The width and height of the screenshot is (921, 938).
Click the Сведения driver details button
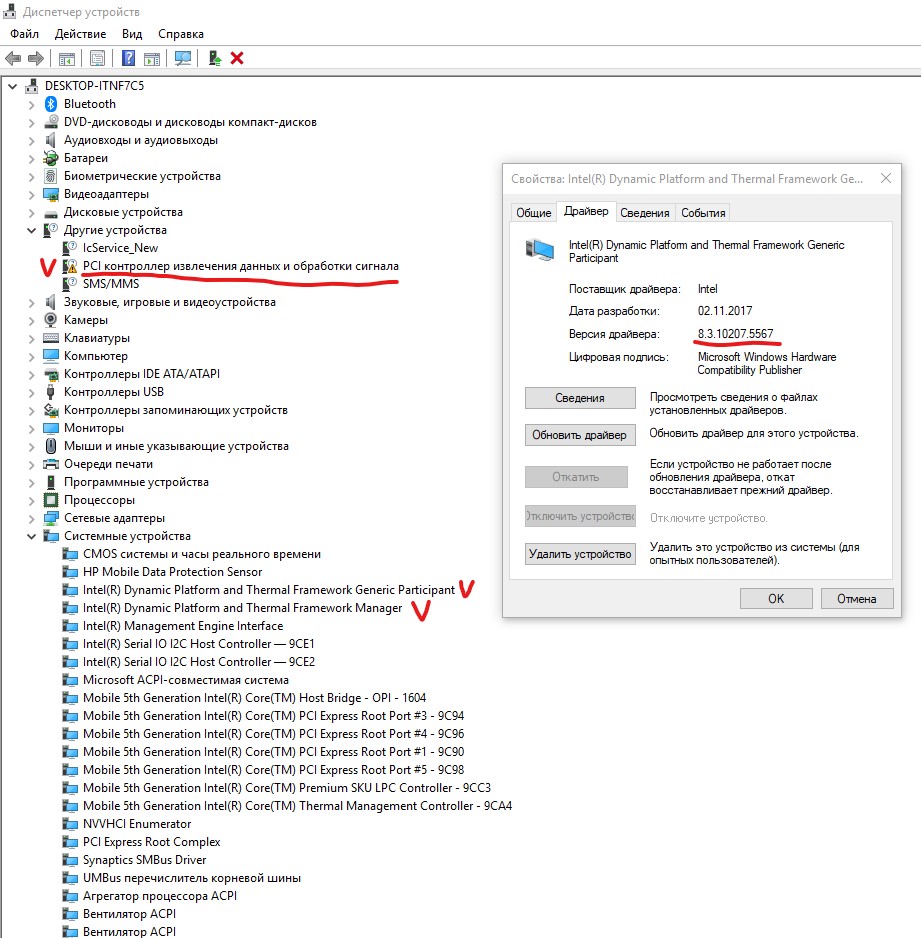tap(580, 398)
